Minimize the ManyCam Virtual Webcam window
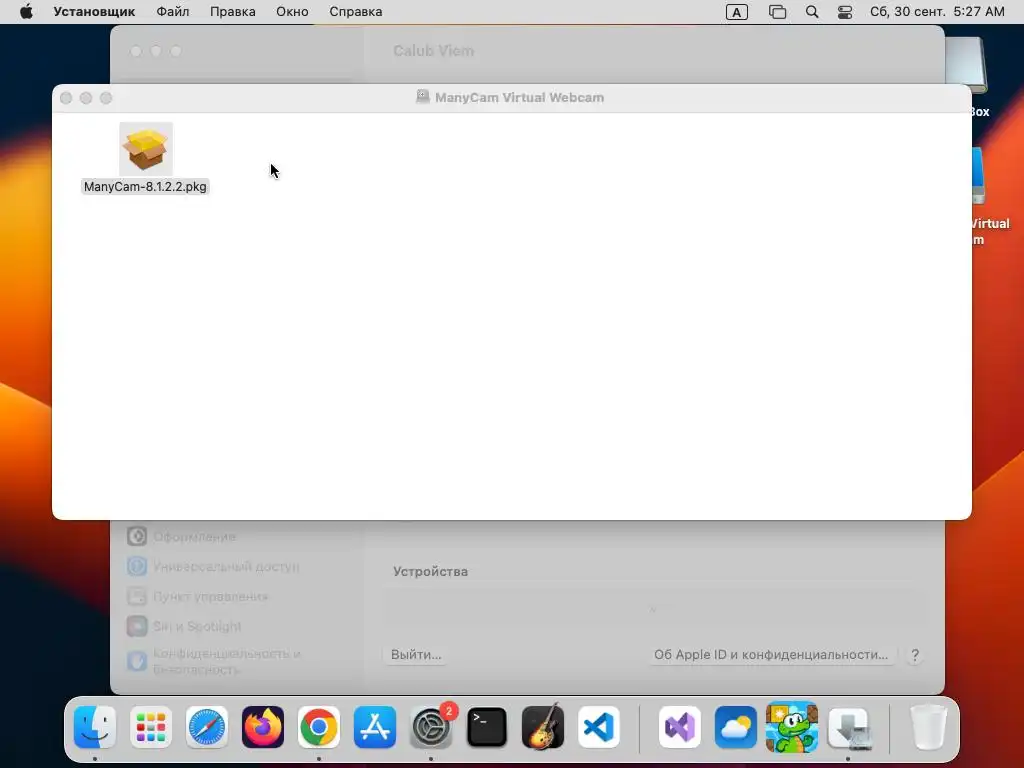Image resolution: width=1024 pixels, height=768 pixels. click(x=86, y=98)
